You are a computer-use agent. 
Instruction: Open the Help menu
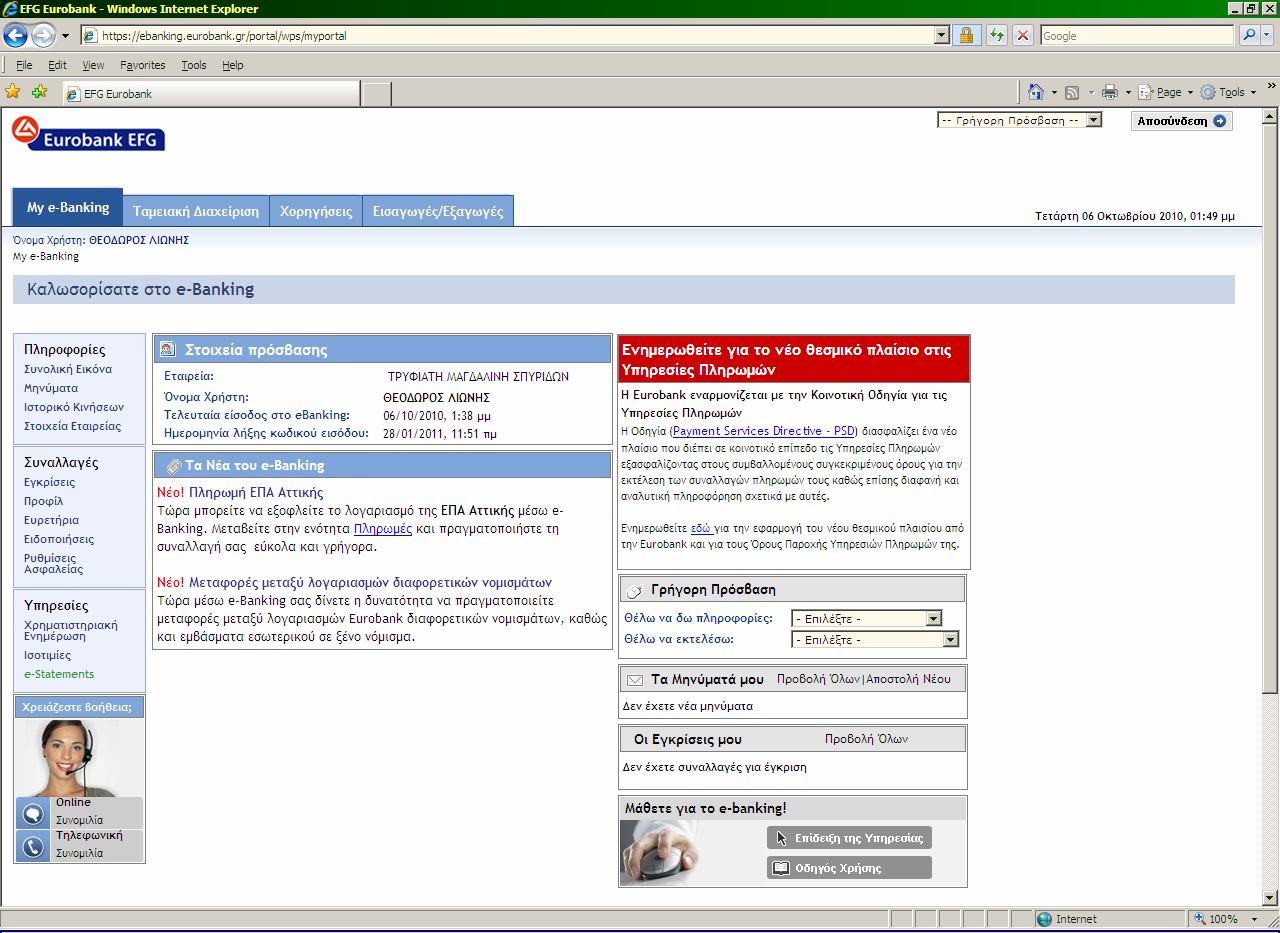point(233,65)
